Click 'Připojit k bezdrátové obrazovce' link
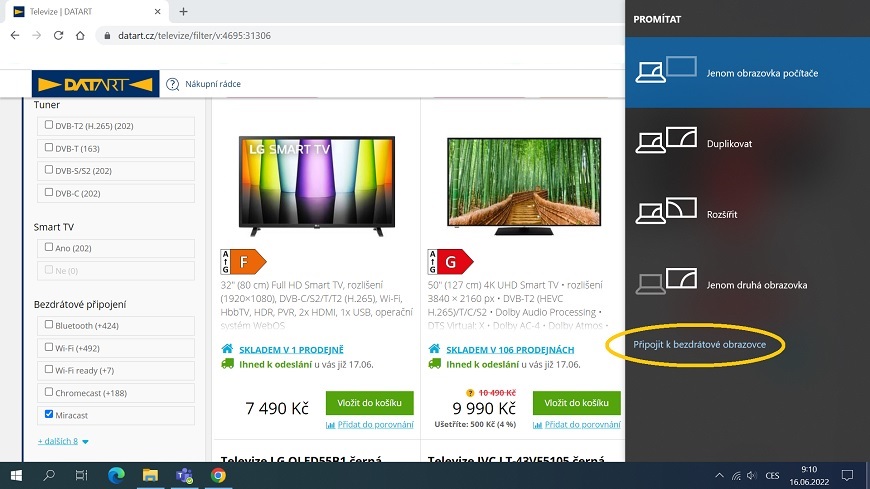Viewport: 870px width, 489px height. [699, 345]
